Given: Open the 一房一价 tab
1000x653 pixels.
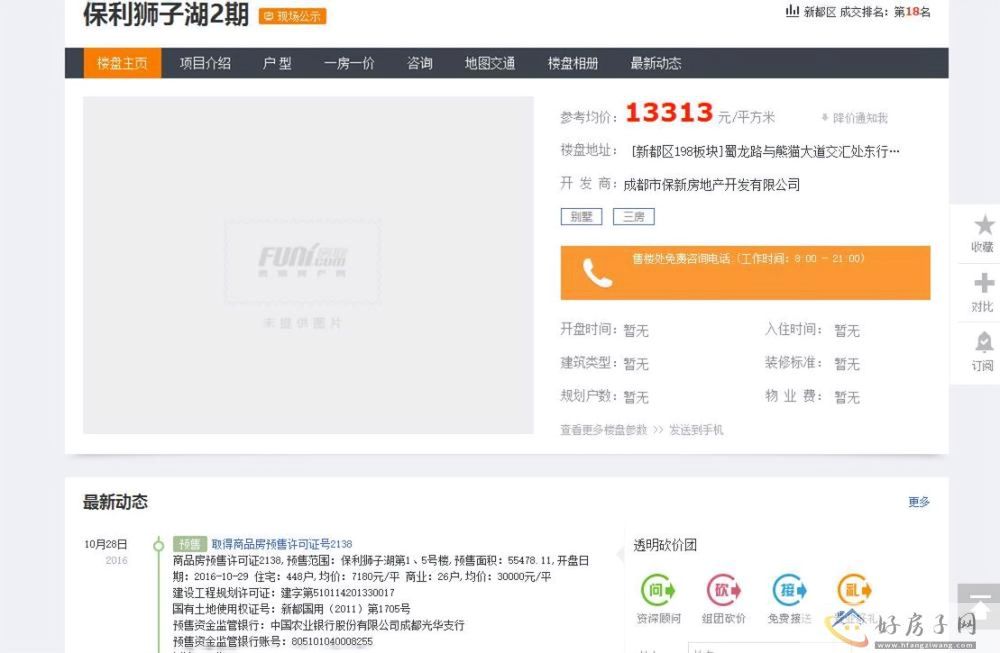Looking at the screenshot, I should click(349, 63).
